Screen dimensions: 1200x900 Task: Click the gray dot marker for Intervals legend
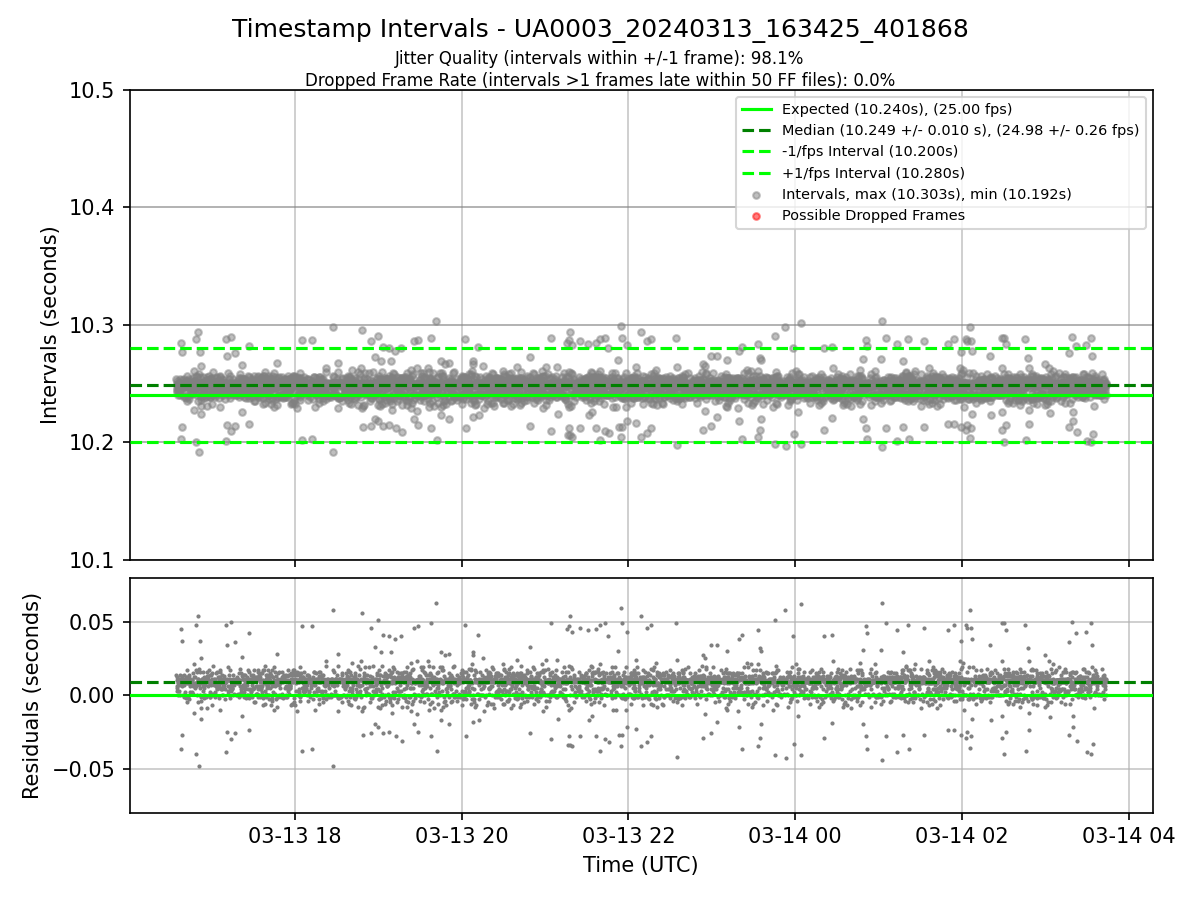(x=757, y=195)
